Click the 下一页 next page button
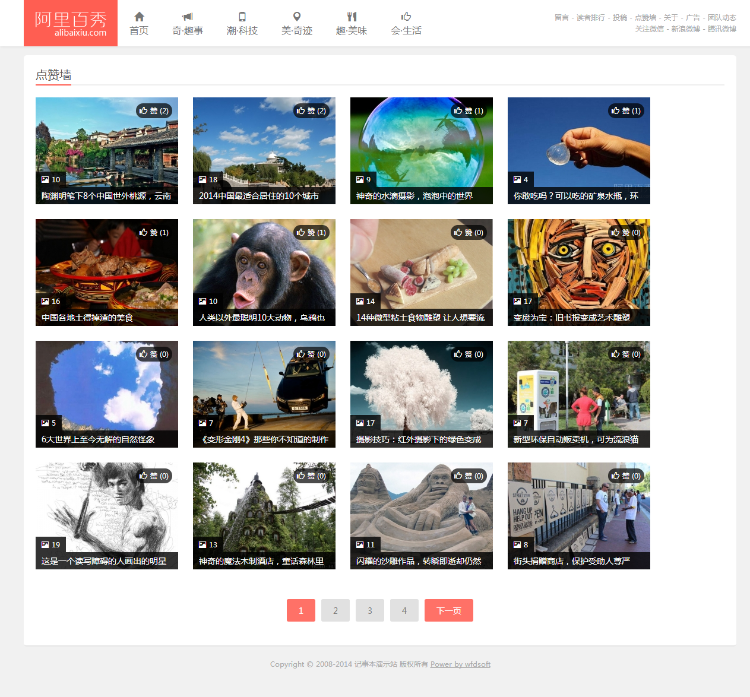Screen dimensions: 750x697 (449, 610)
